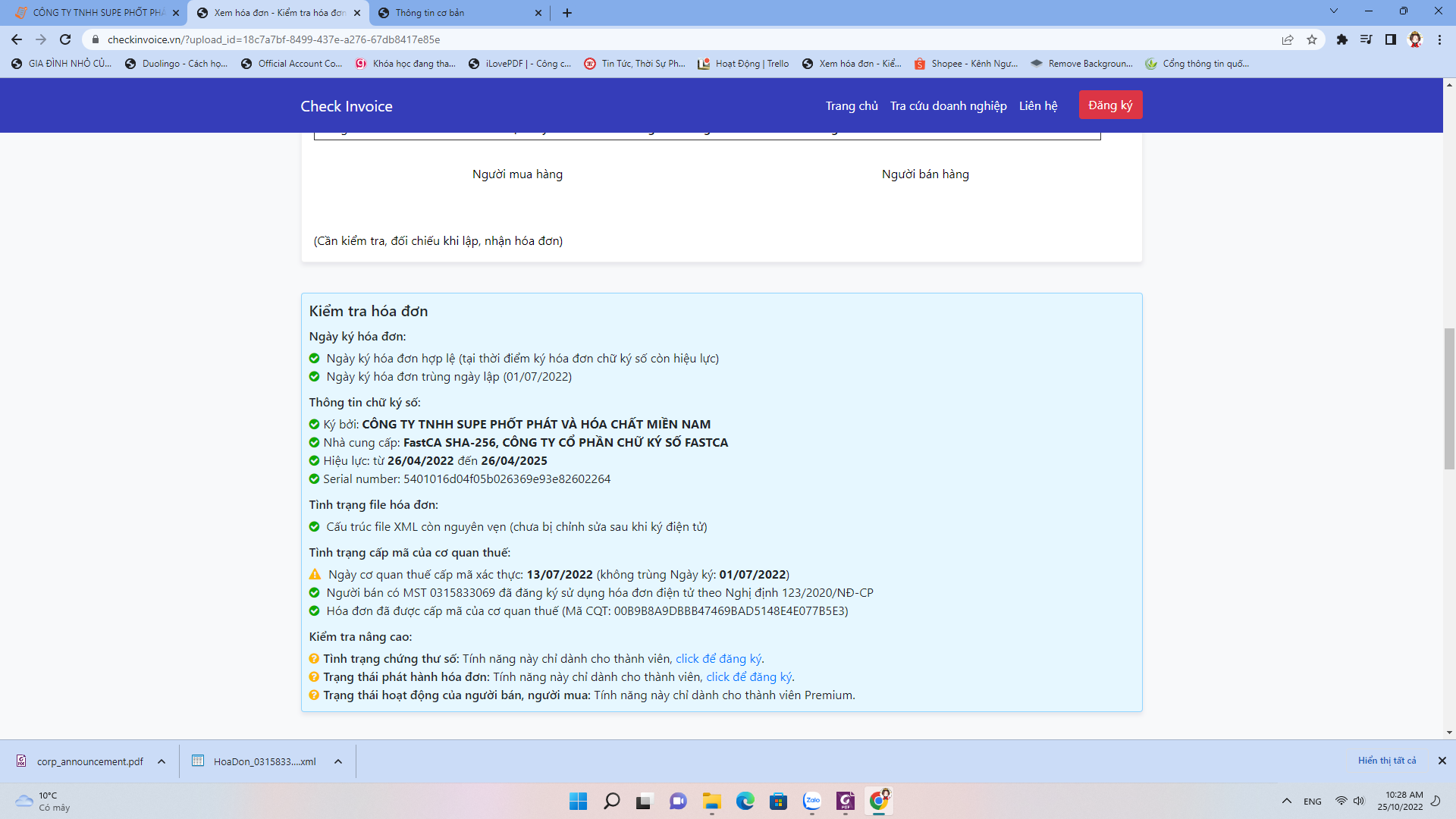This screenshot has width=1456, height=819.
Task: Show hidden system tray icons
Action: 1287,801
